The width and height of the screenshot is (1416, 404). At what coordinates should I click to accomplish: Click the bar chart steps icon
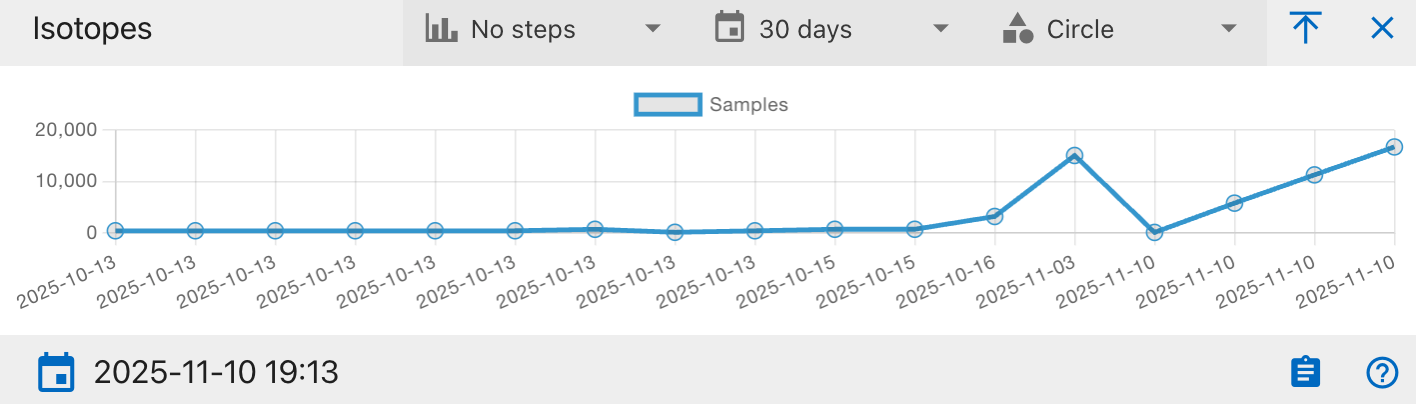[x=441, y=29]
